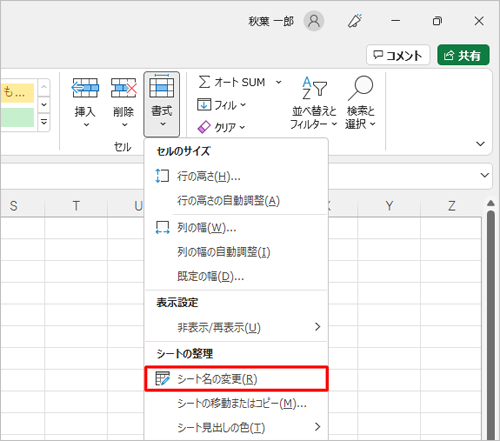Screen dimensions: 500x441
Task: Minimize the Excel window
Action: pyautogui.click(x=396, y=21)
